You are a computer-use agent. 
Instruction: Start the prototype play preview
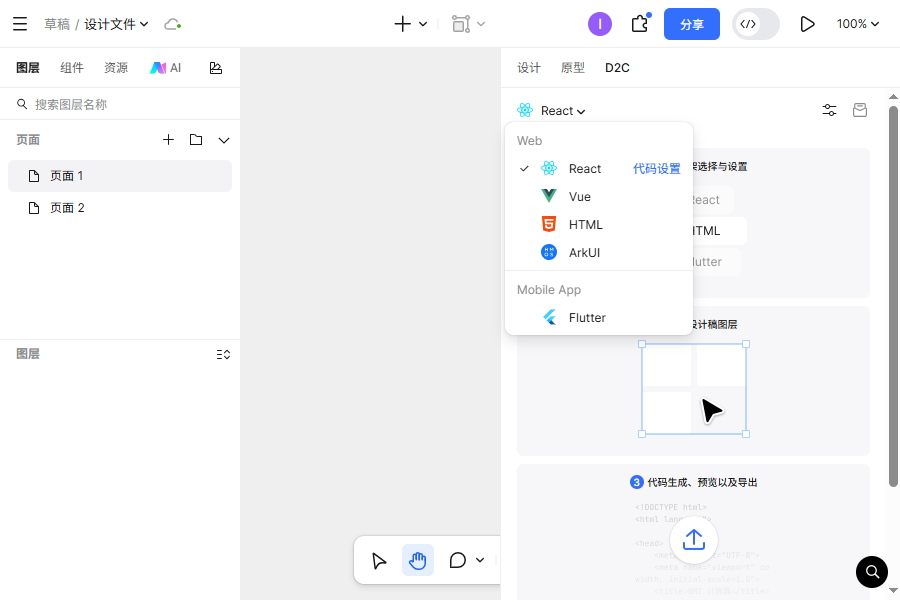pos(807,24)
